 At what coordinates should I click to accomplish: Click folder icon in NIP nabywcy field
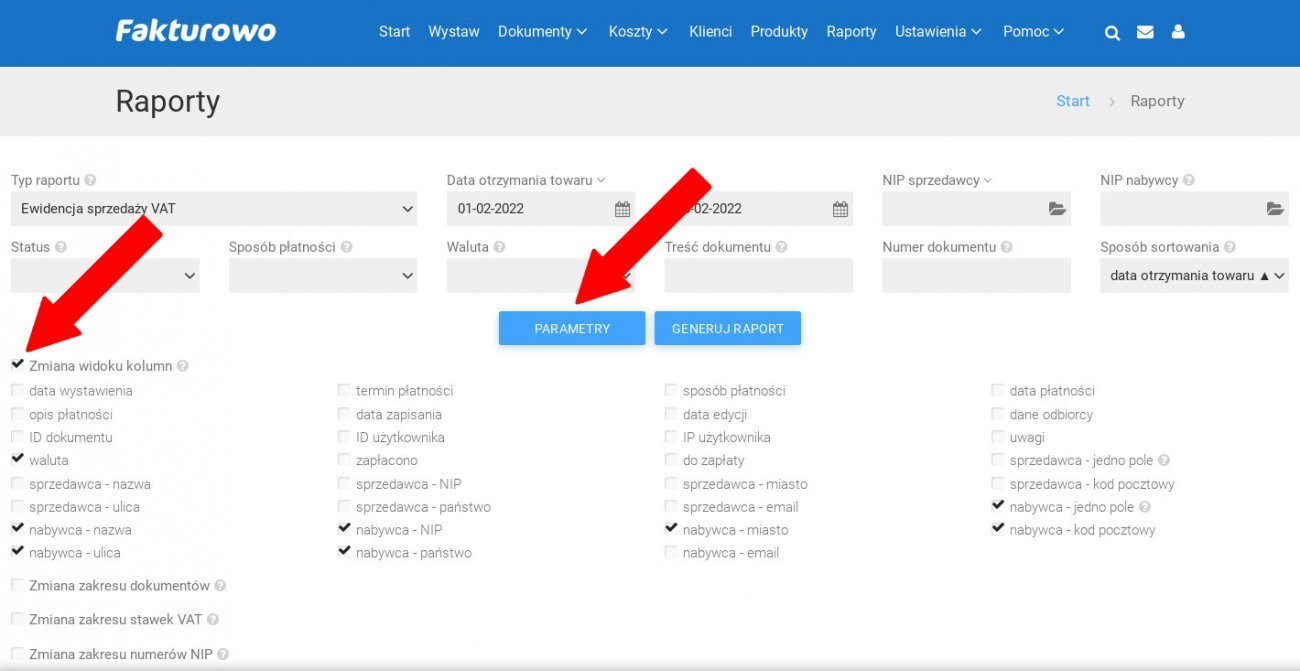point(1274,209)
